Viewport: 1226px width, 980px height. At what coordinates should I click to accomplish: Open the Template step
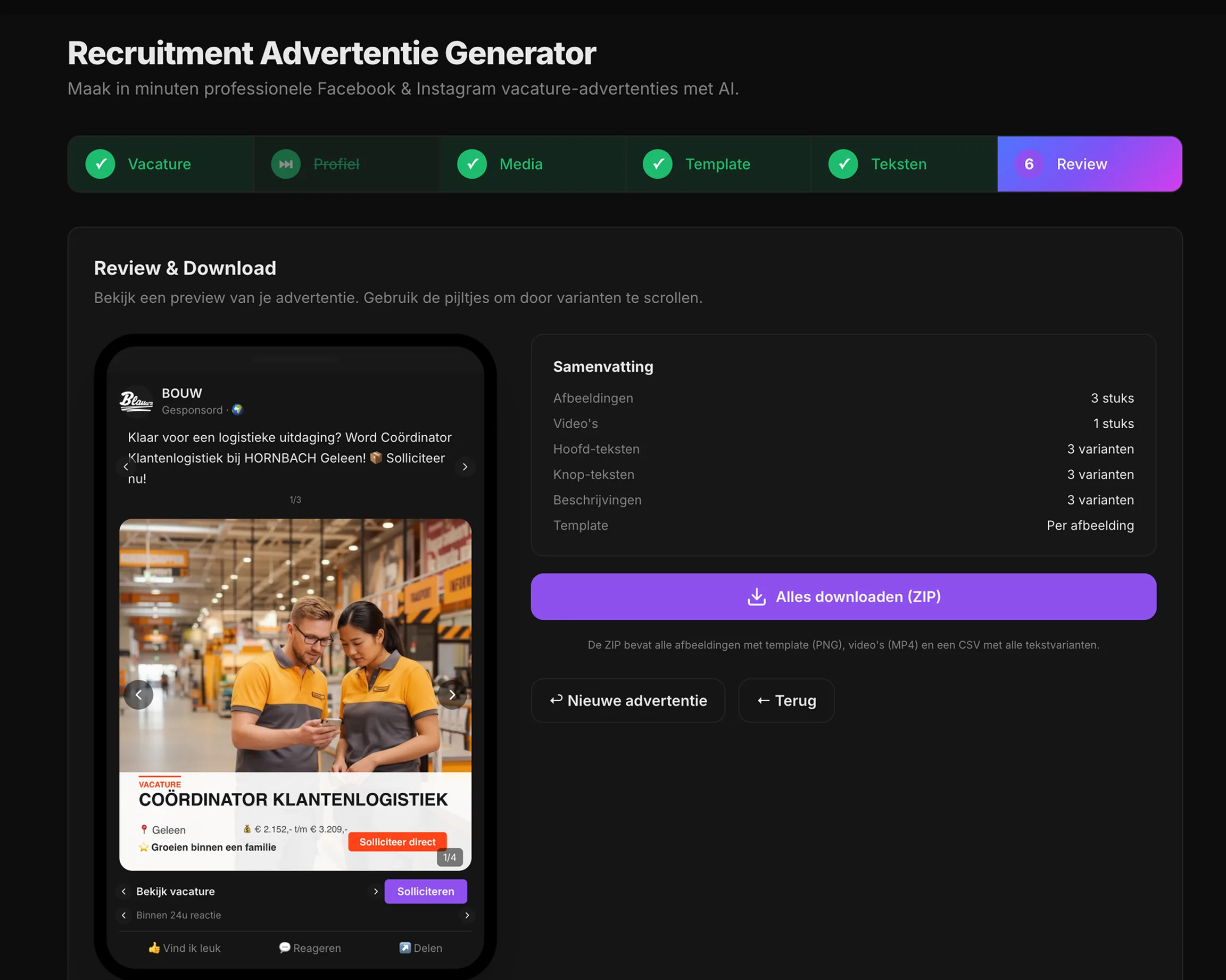[x=718, y=164]
